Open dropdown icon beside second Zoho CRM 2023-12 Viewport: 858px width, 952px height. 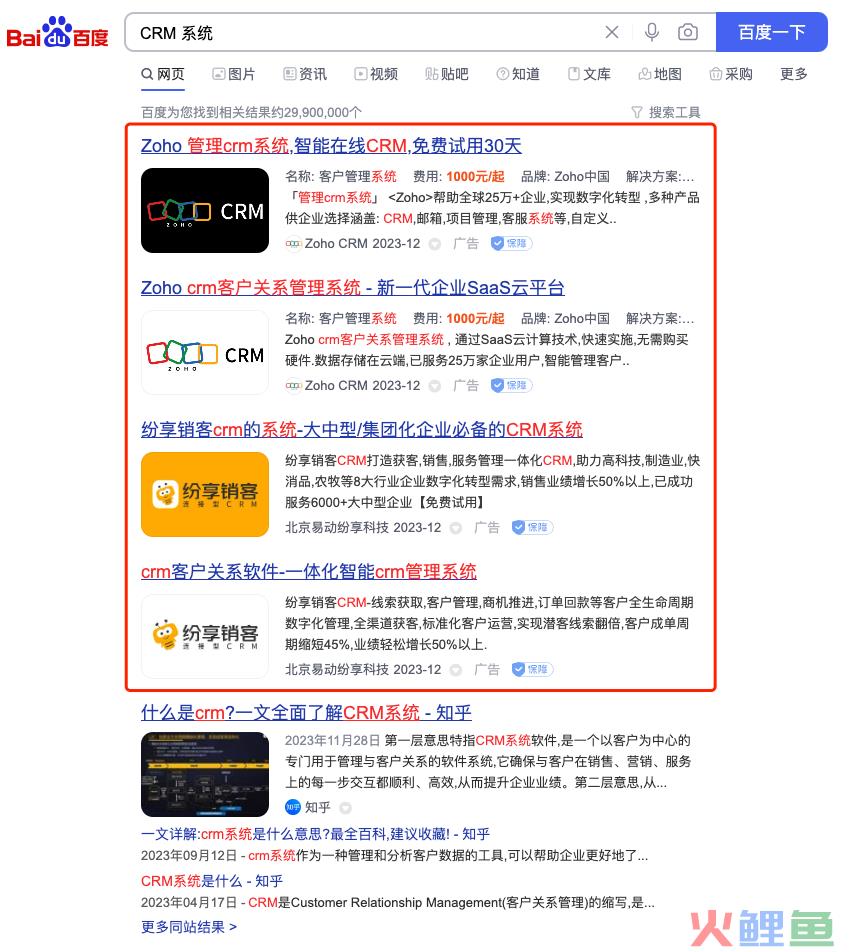point(435,386)
